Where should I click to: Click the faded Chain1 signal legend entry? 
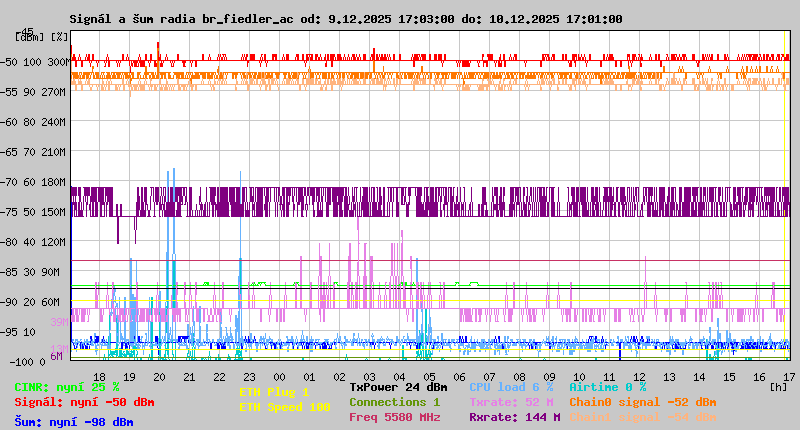(x=642, y=417)
